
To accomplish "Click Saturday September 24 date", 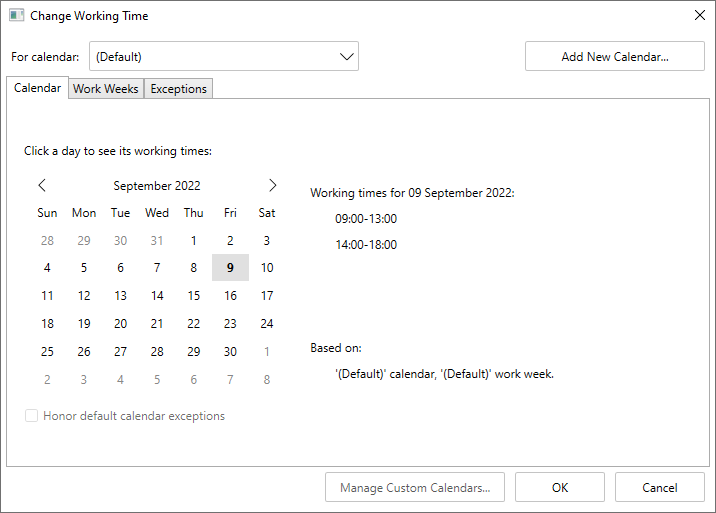I will pos(267,324).
